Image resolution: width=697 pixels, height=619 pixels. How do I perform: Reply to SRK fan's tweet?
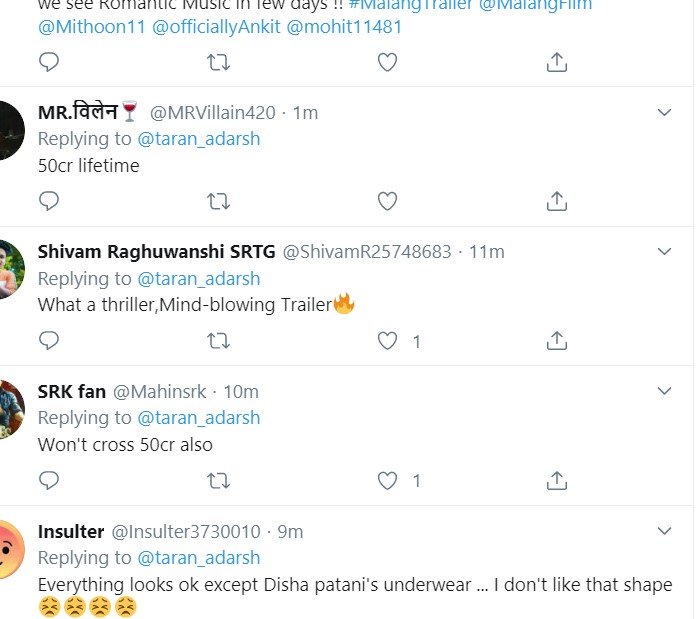[x=49, y=480]
